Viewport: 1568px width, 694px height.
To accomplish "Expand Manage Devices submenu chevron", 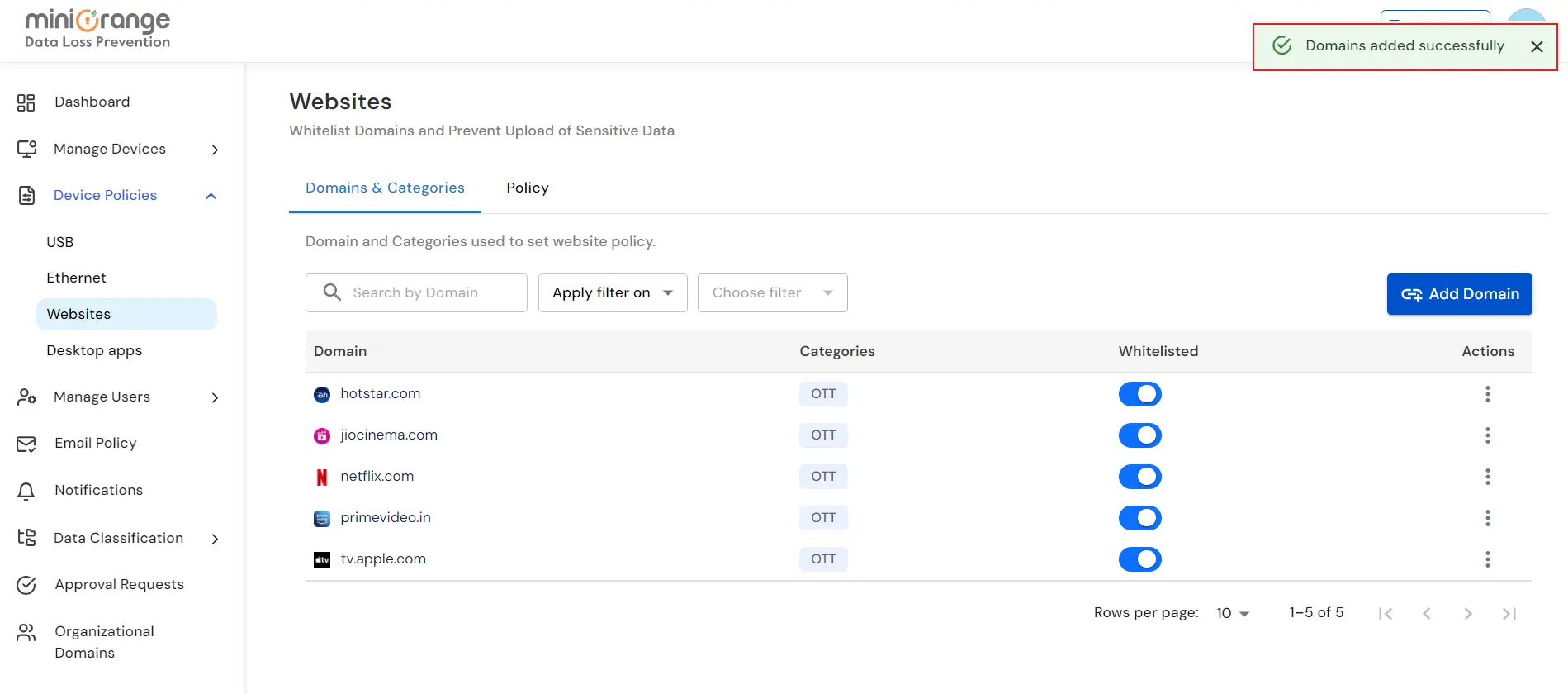I will (215, 150).
